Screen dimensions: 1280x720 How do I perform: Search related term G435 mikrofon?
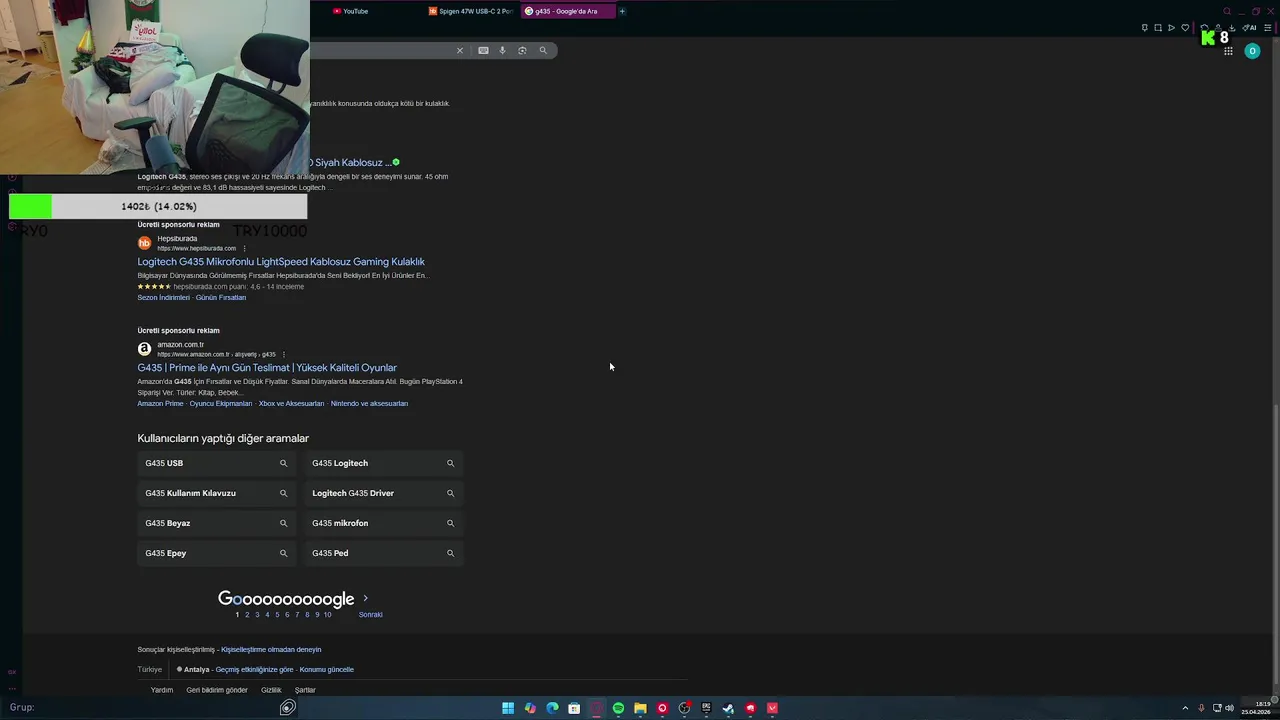coord(383,523)
